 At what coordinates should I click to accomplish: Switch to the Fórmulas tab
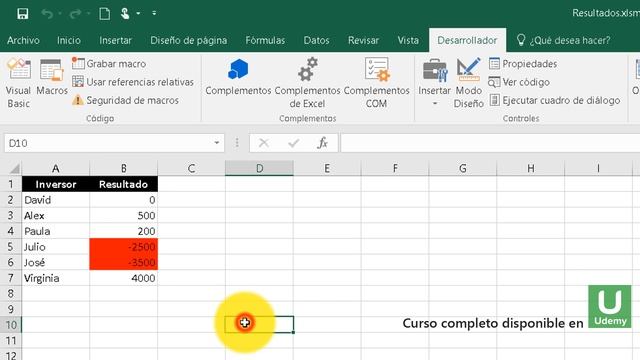coord(265,40)
